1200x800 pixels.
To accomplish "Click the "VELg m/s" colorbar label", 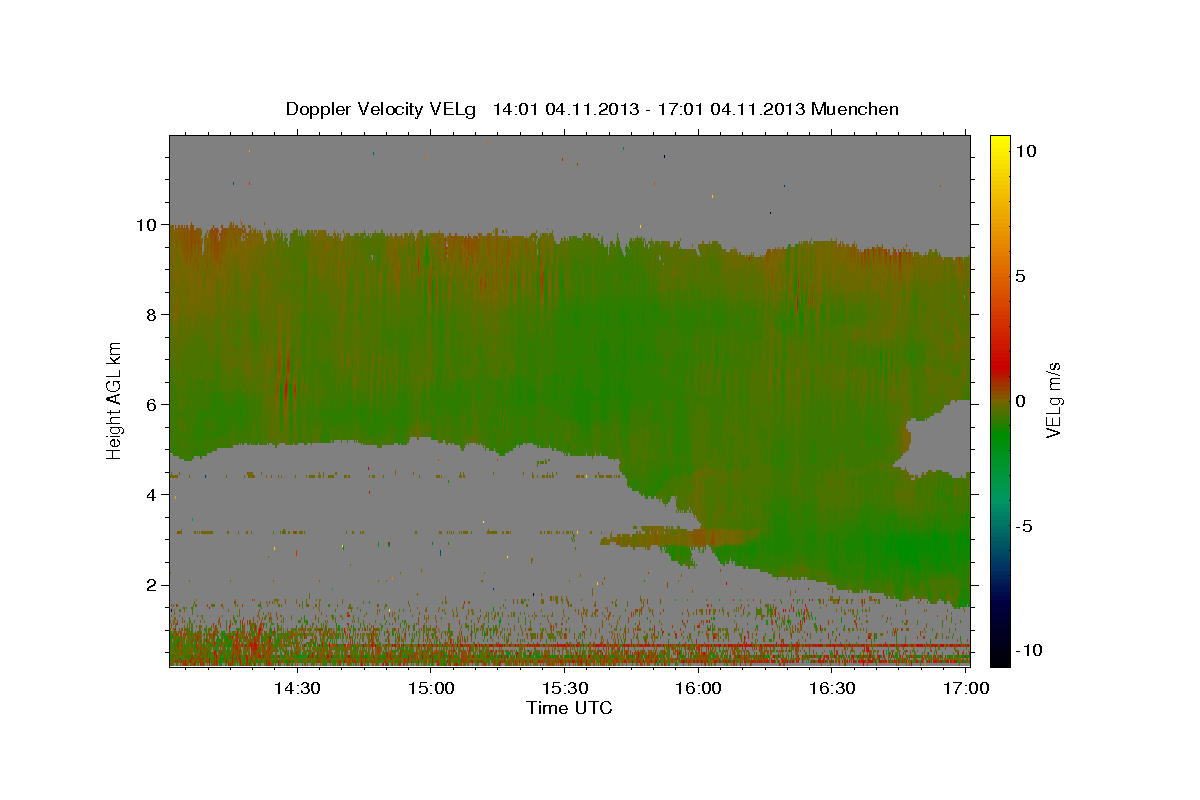I will [x=1054, y=398].
